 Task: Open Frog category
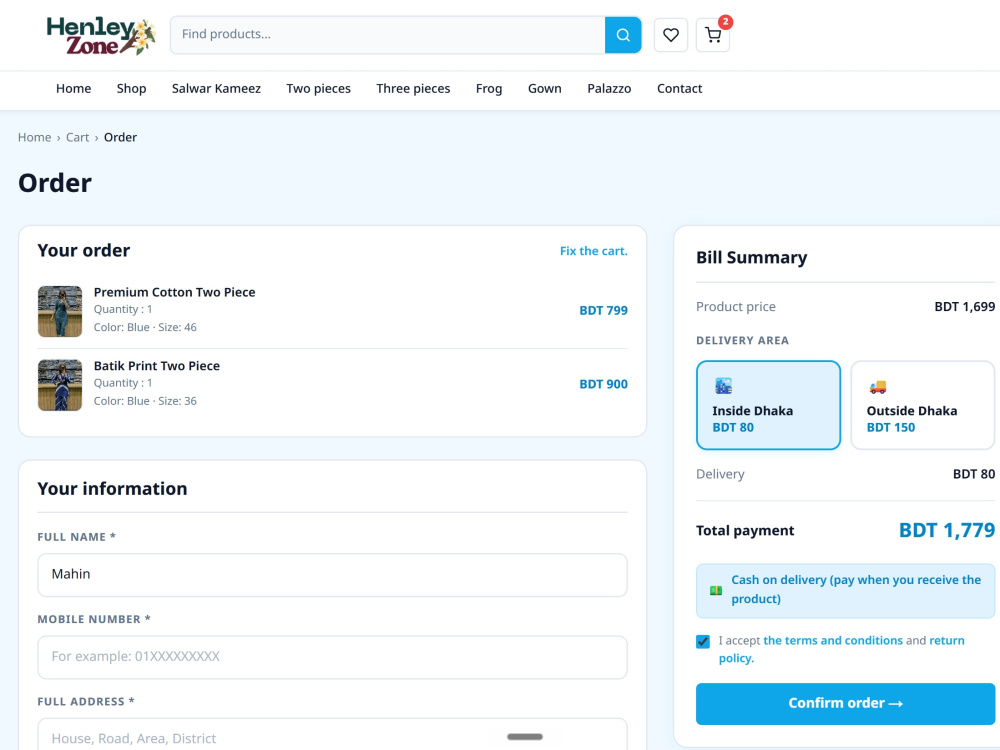pos(489,89)
